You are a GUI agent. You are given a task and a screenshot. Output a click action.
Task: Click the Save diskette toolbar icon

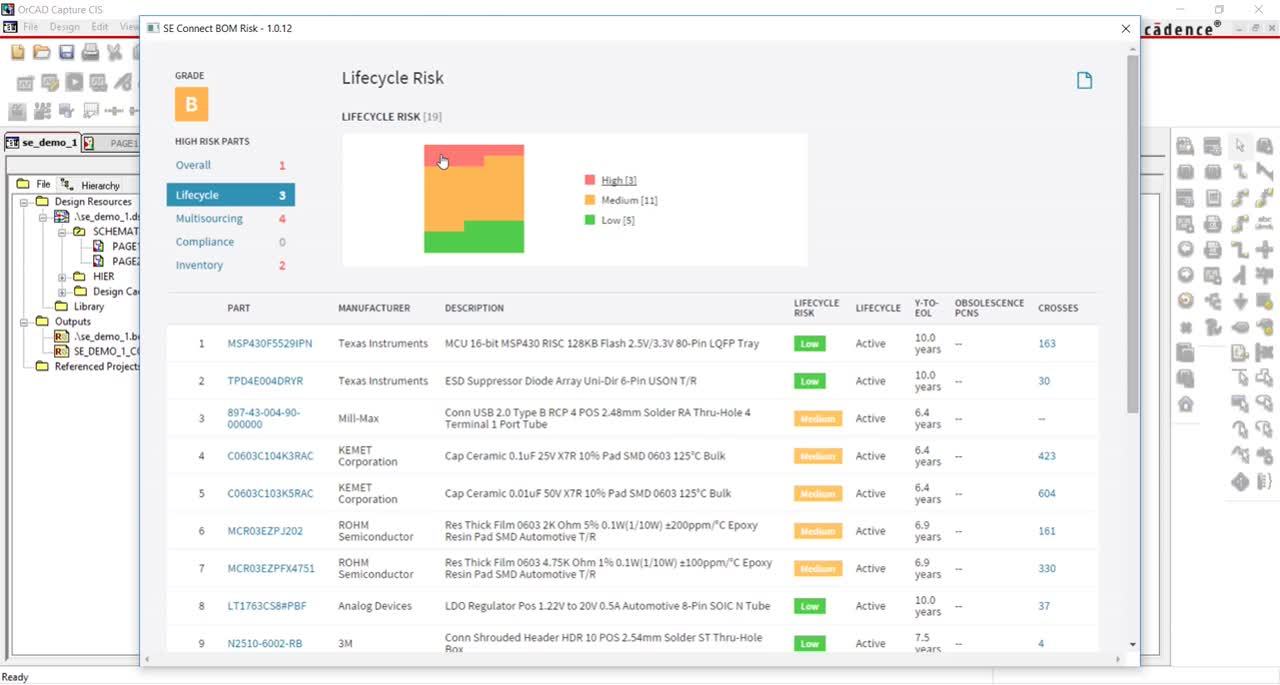[66, 52]
